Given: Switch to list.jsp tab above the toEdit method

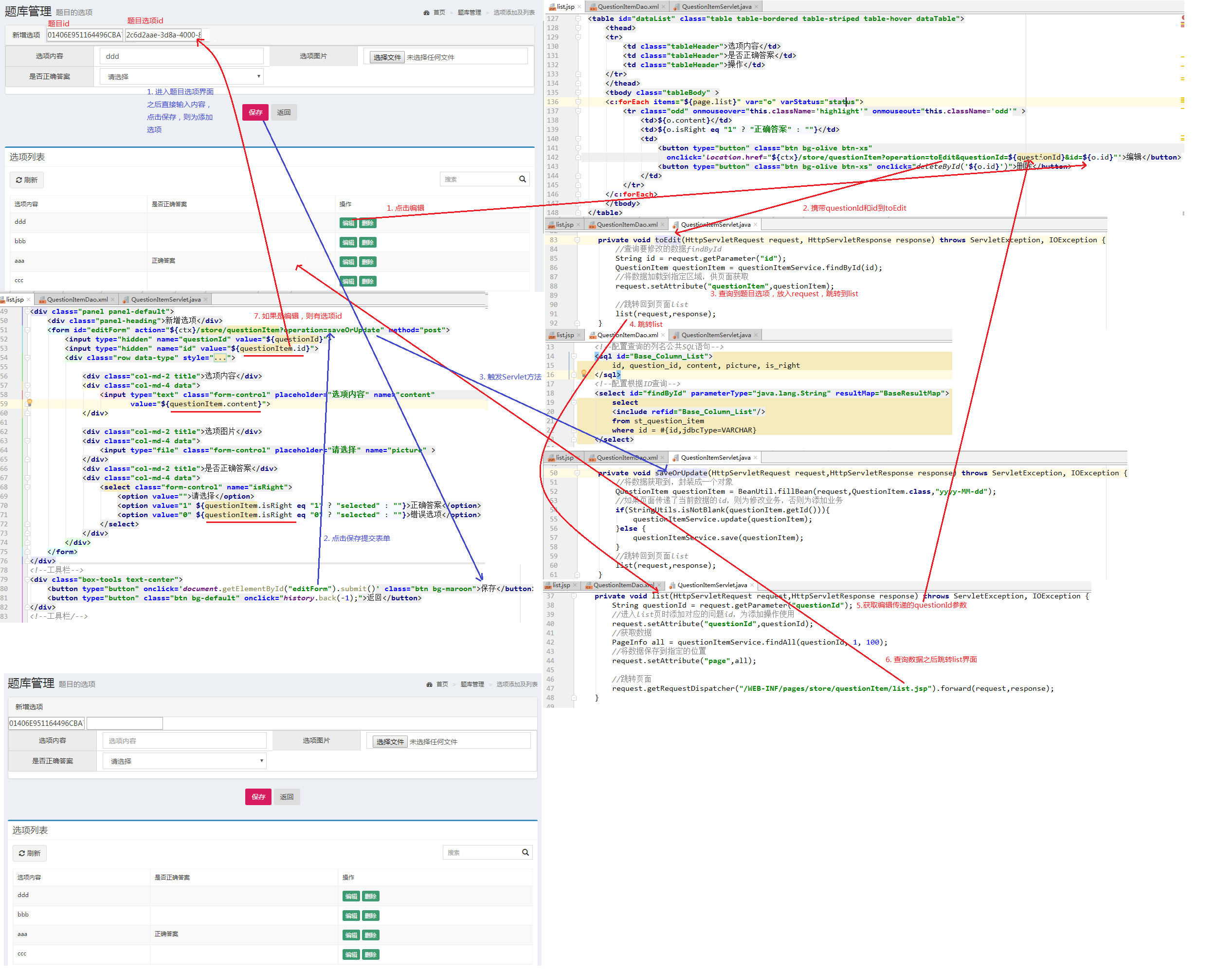Looking at the screenshot, I should 564,225.
